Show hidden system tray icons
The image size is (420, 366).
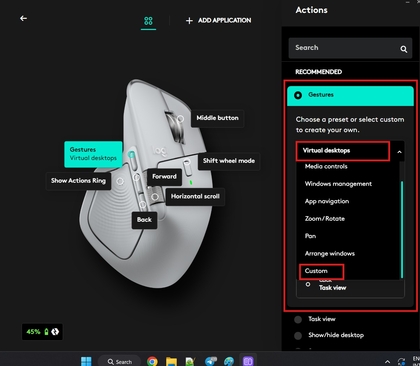[x=387, y=362]
